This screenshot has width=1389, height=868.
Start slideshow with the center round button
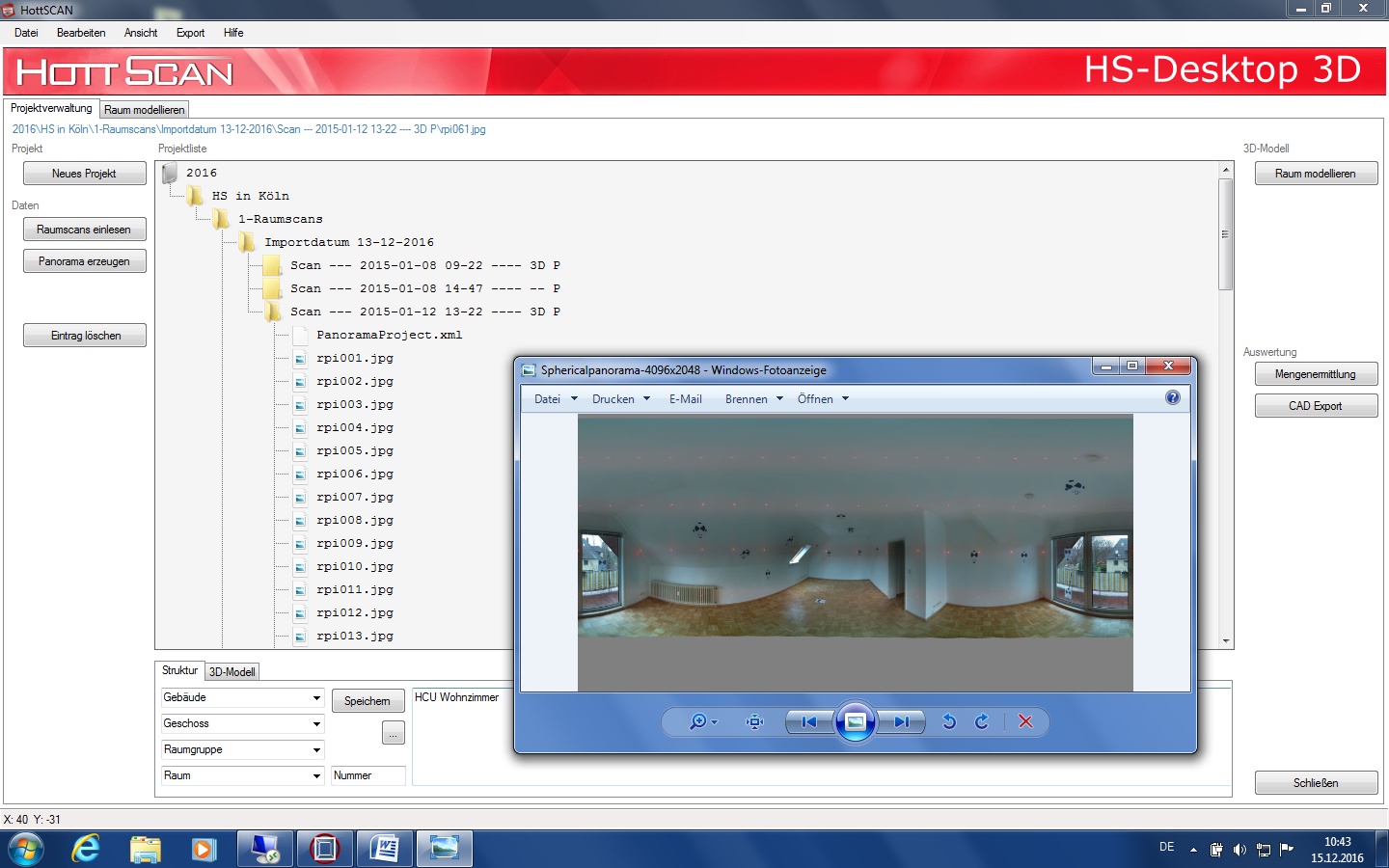[x=855, y=721]
